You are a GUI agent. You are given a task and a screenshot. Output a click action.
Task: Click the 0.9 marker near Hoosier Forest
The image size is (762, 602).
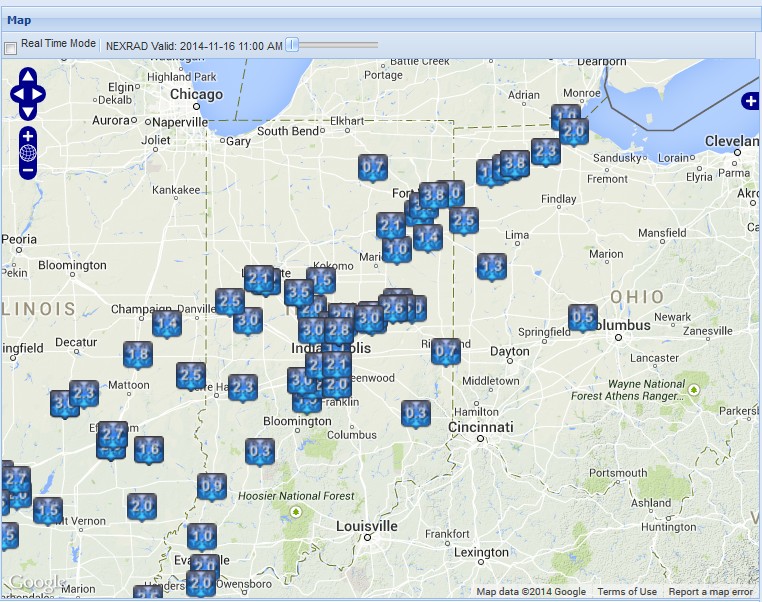click(212, 487)
